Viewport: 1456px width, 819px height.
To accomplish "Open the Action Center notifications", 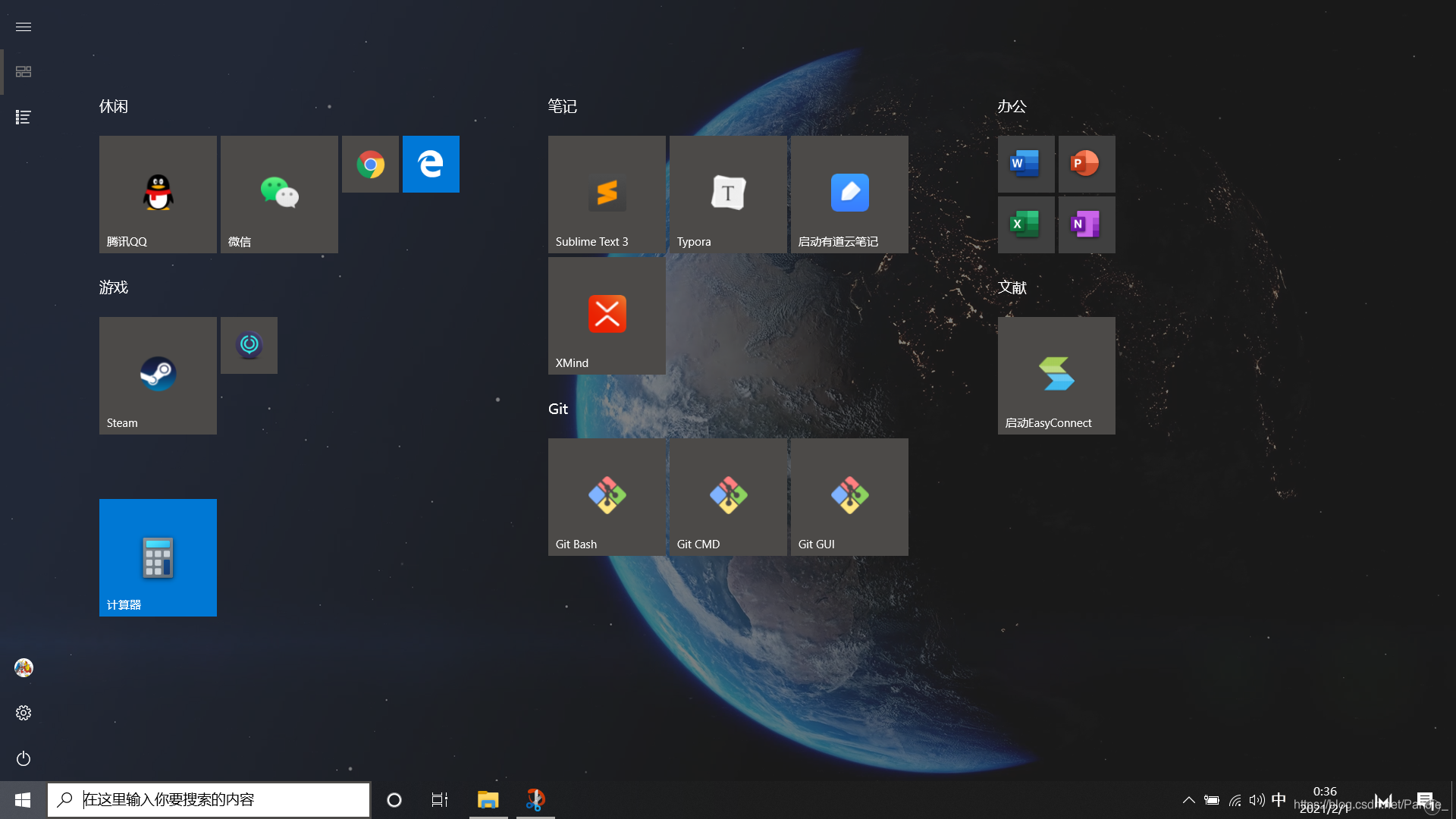I will click(1425, 800).
